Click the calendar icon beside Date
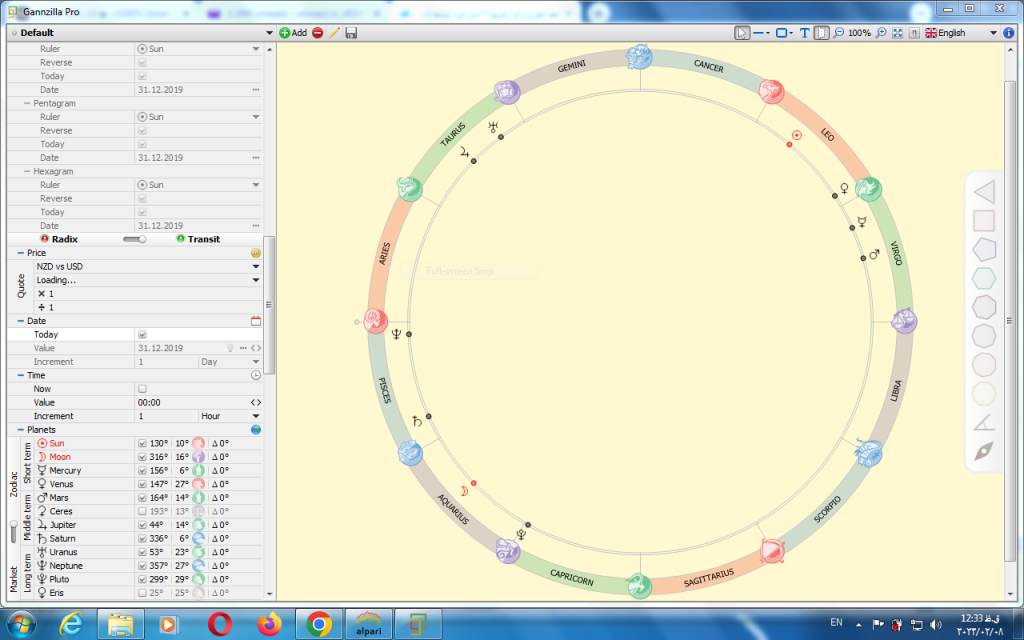1024x640 pixels. (256, 321)
